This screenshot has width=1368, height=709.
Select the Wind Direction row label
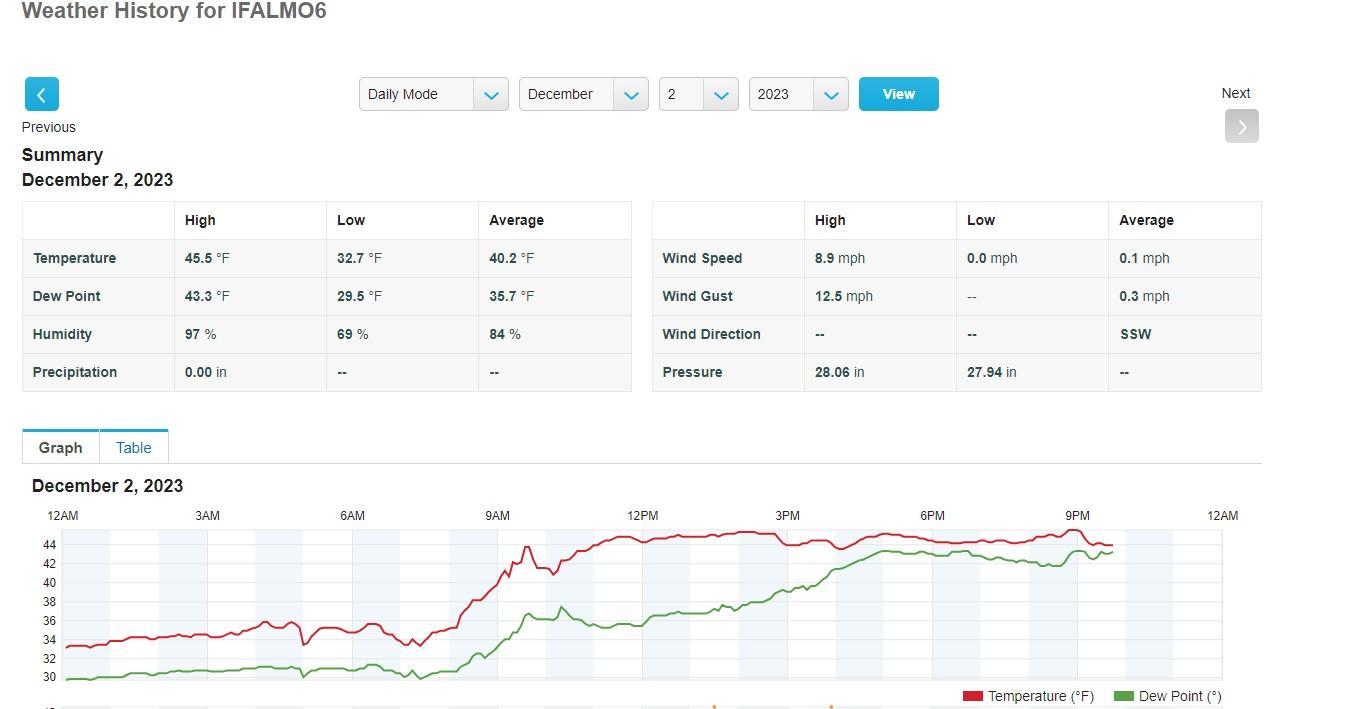coord(711,334)
